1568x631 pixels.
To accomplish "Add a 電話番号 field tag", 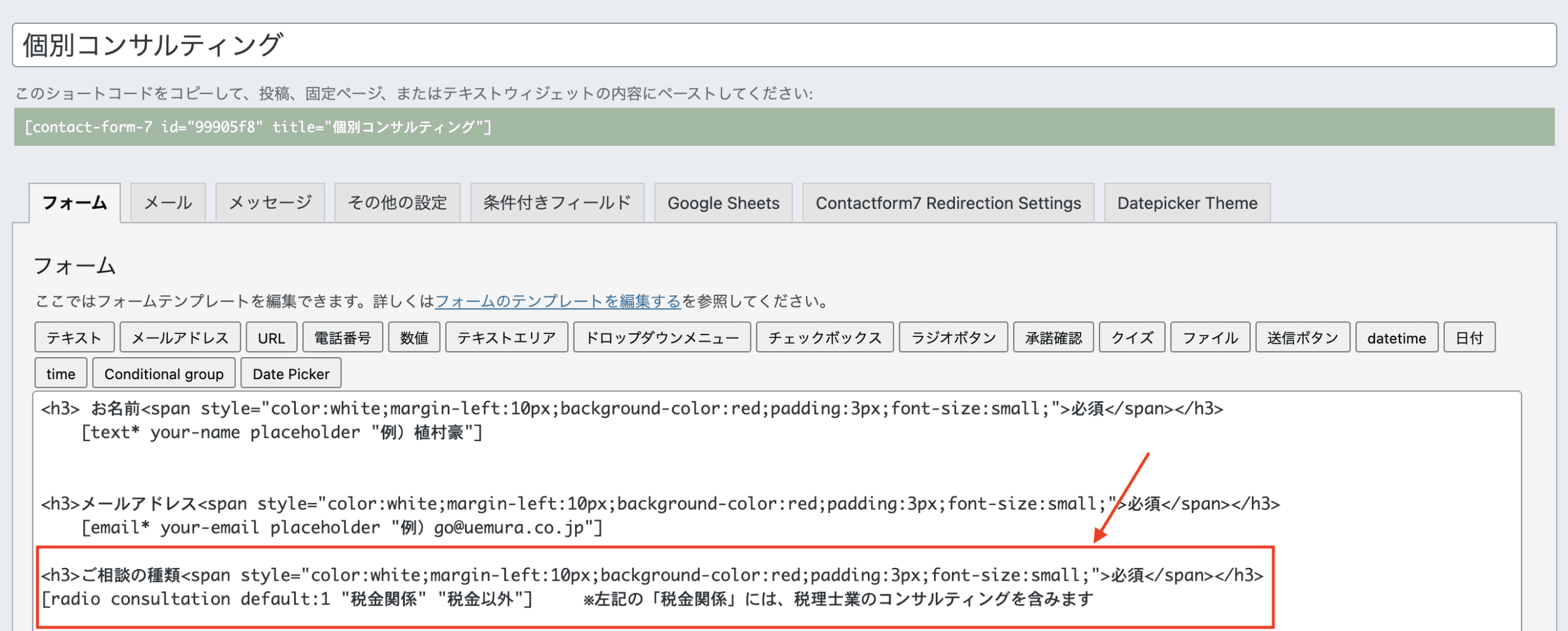I will [342, 338].
